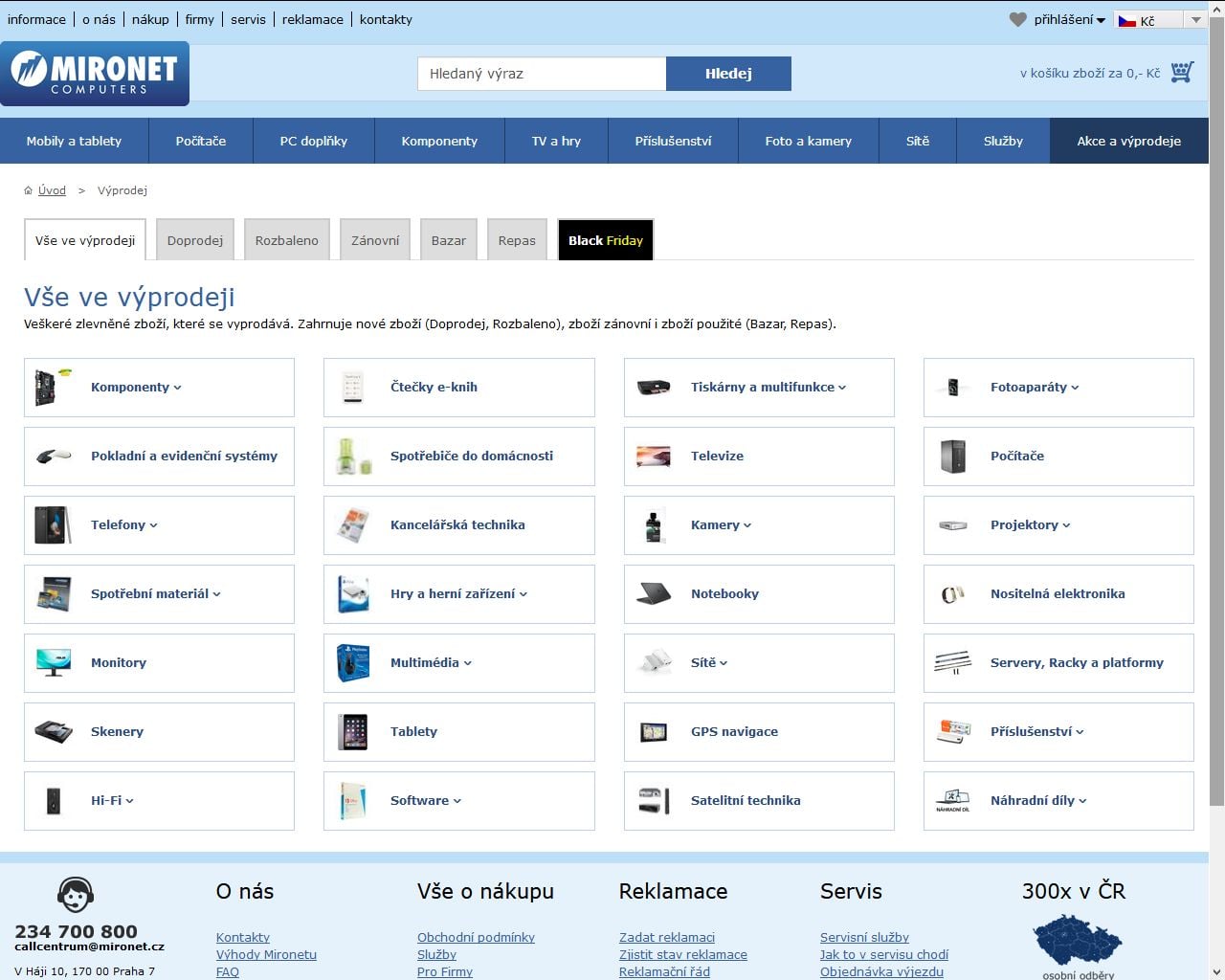Click the heart favorites icon
Viewport: 1225px width, 980px height.
(1017, 19)
